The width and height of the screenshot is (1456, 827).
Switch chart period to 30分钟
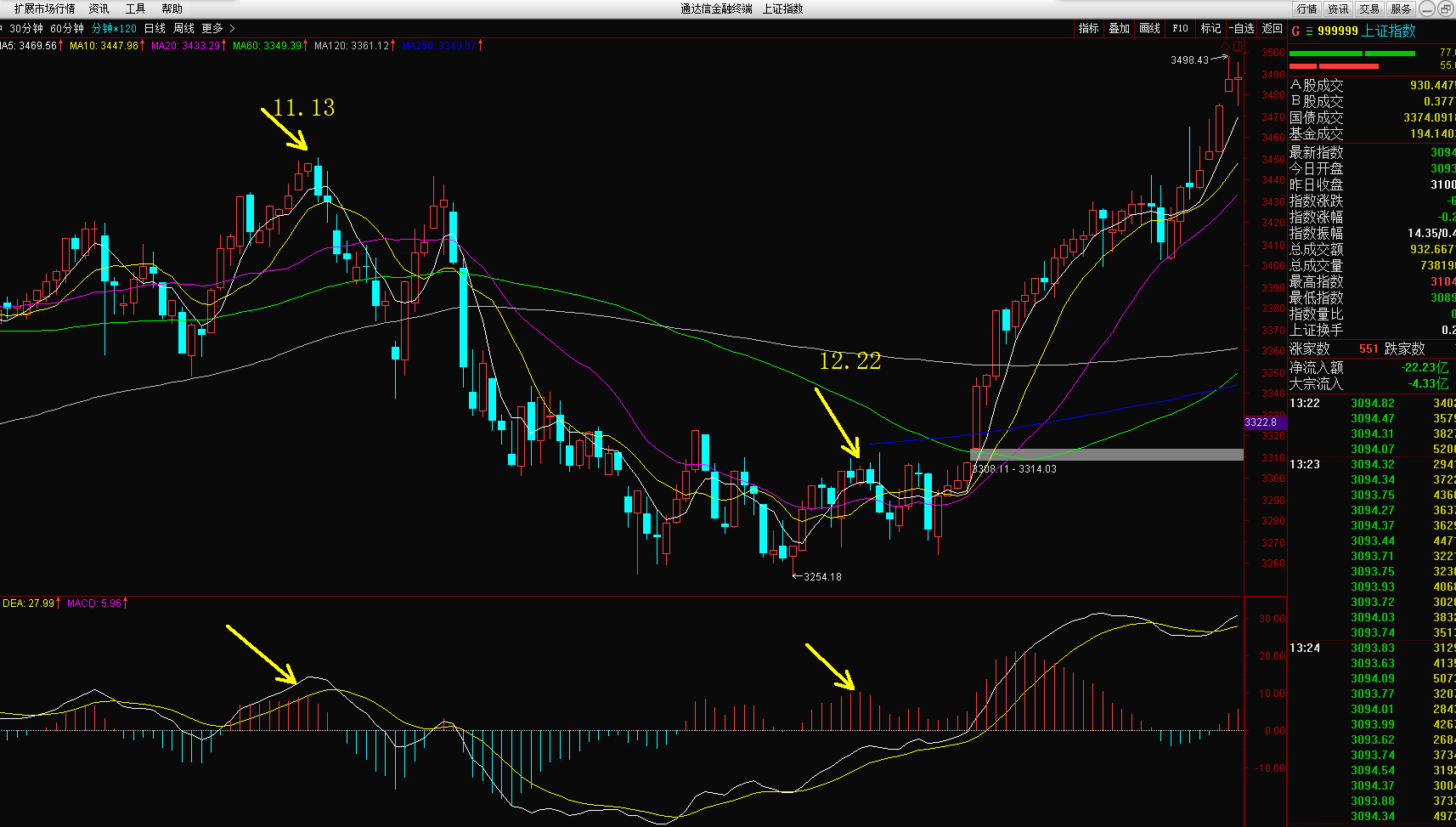coord(25,28)
